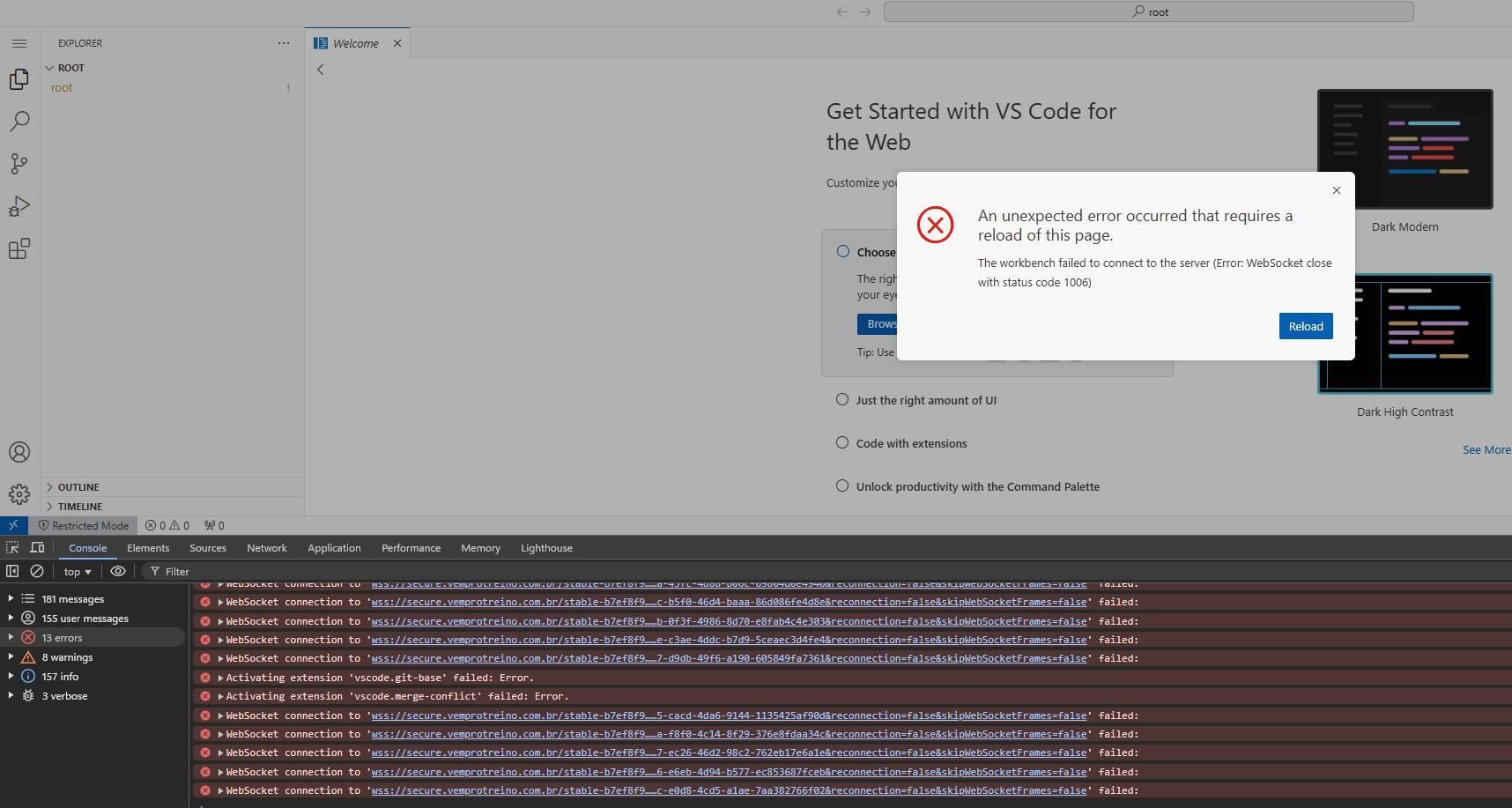This screenshot has height=808, width=1512.
Task: Toggle DevTools device toolbar icon
Action: pyautogui.click(x=37, y=548)
